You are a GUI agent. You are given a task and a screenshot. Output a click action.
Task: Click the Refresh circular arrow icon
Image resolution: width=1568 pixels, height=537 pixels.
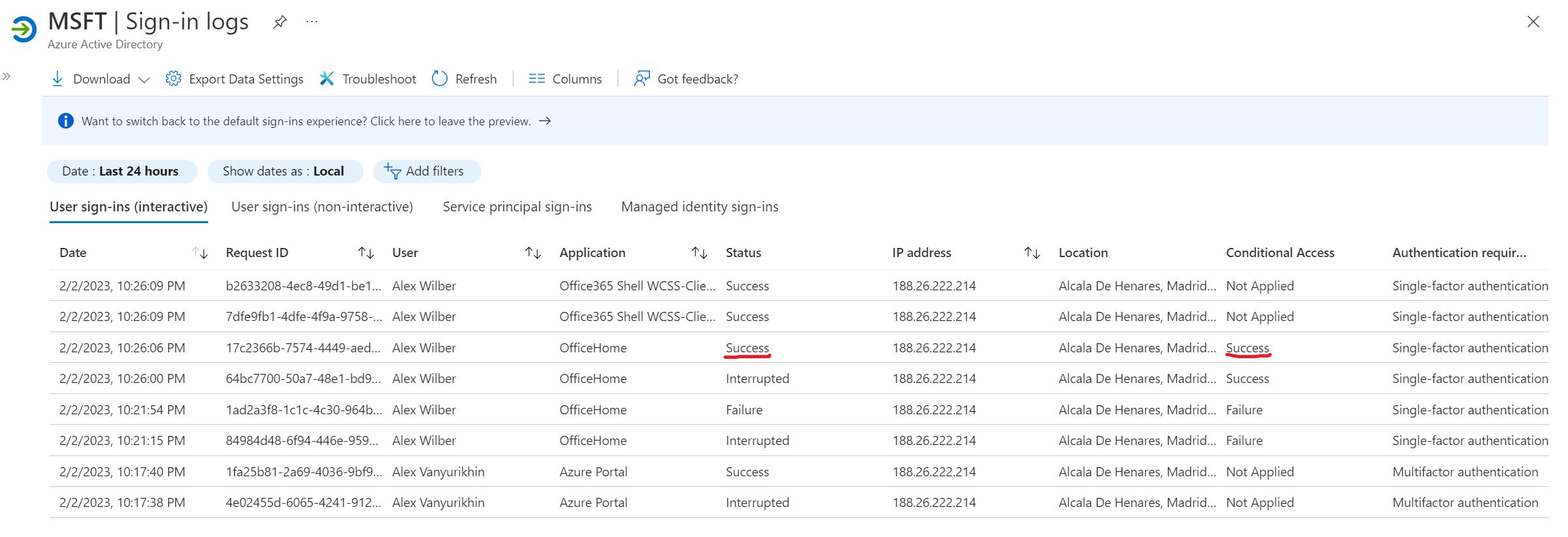pos(440,79)
